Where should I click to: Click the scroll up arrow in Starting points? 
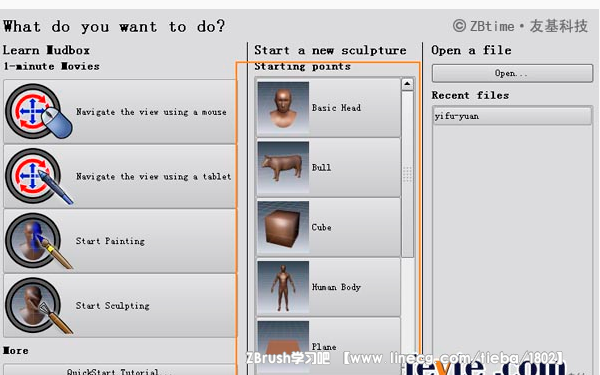[408, 84]
